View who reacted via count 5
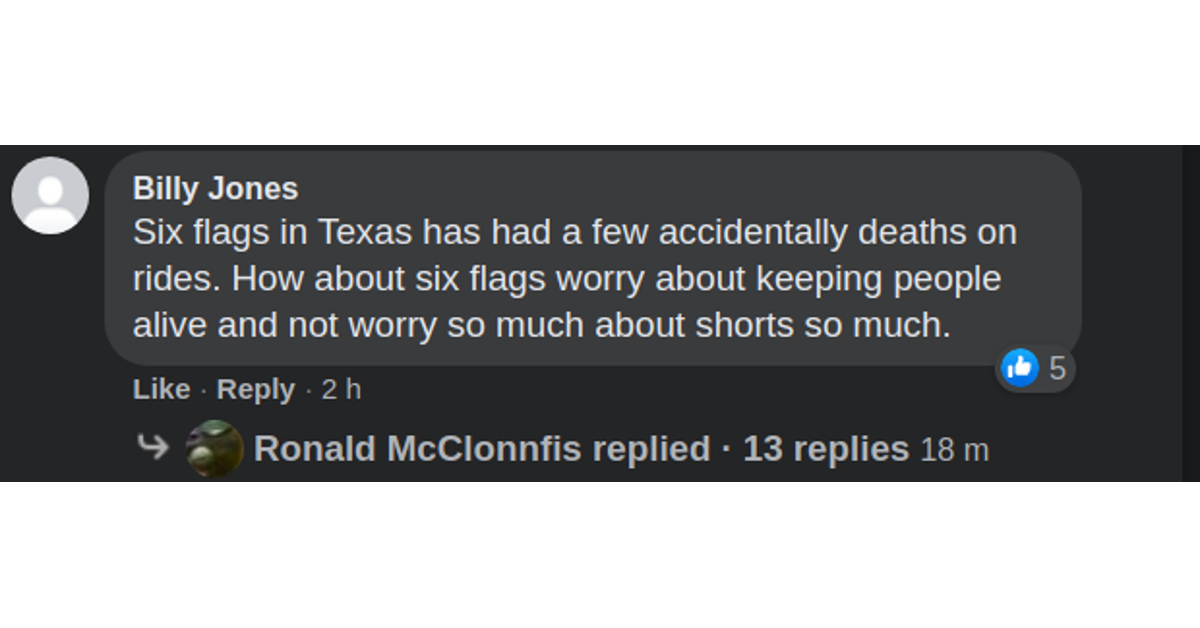 click(x=1057, y=369)
